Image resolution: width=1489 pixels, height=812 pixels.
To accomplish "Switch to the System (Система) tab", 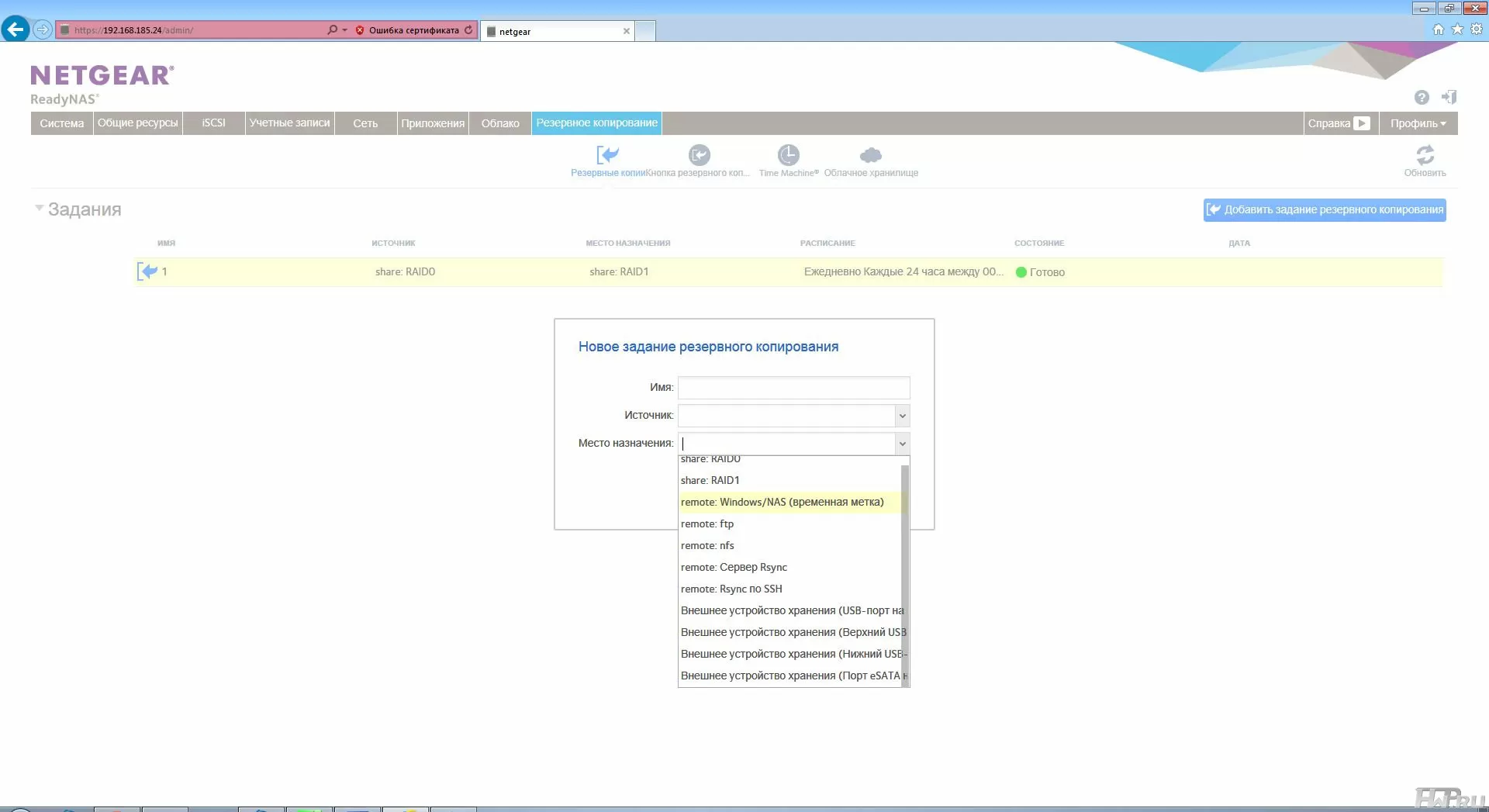I will [x=62, y=123].
